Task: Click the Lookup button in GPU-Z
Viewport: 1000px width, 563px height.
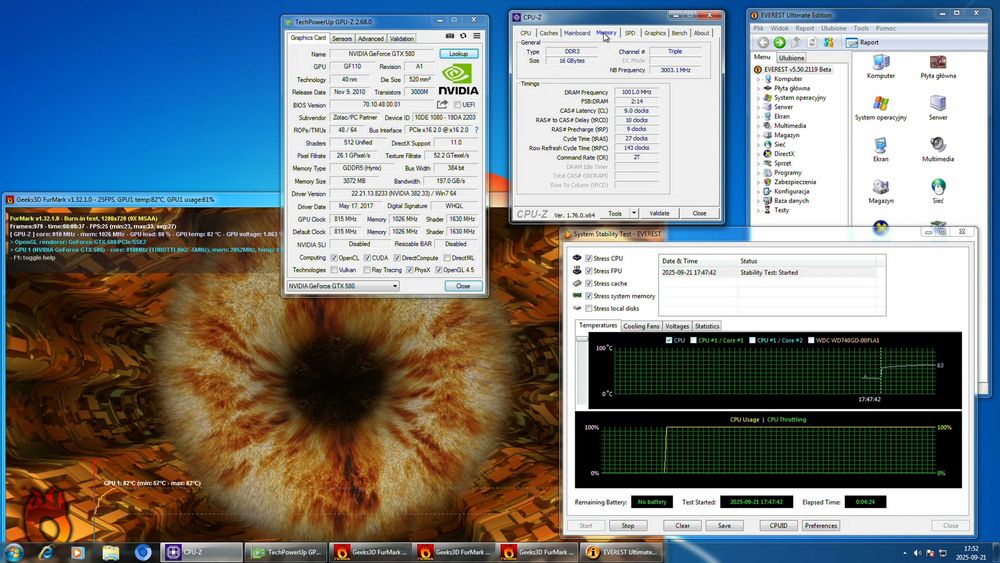Action: click(x=458, y=54)
